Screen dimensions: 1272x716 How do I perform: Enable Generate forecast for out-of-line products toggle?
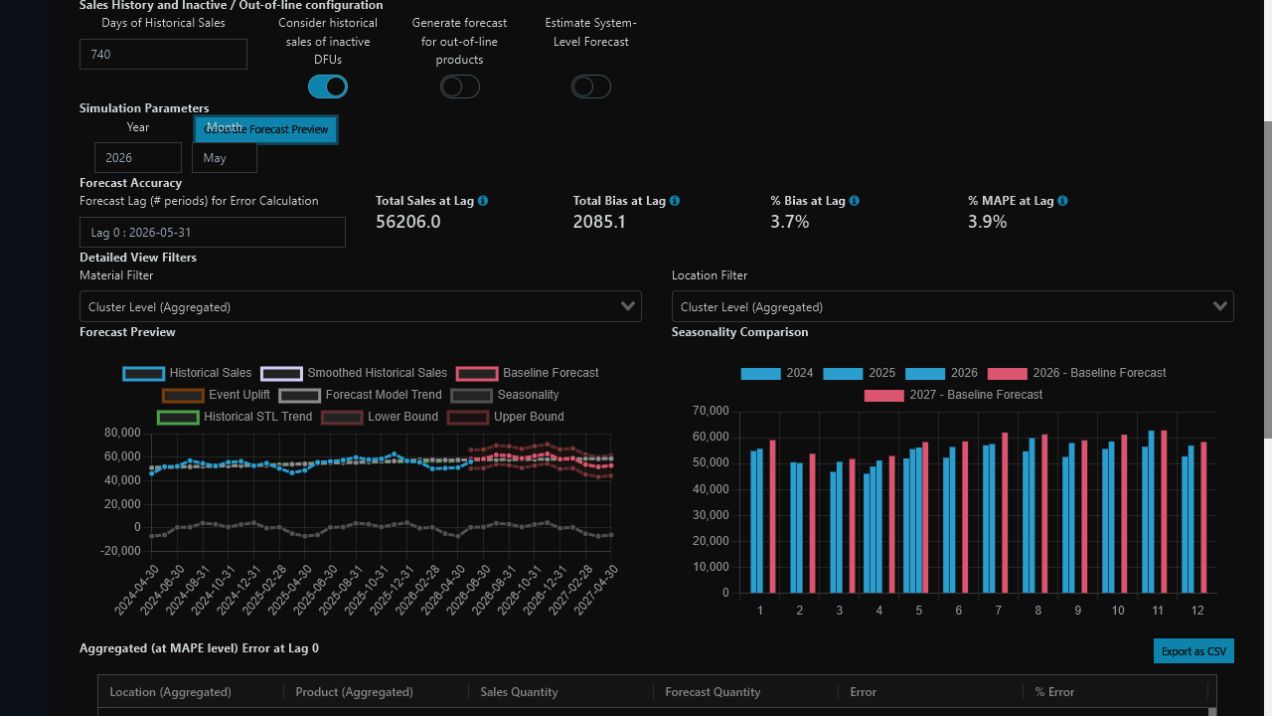click(x=460, y=87)
